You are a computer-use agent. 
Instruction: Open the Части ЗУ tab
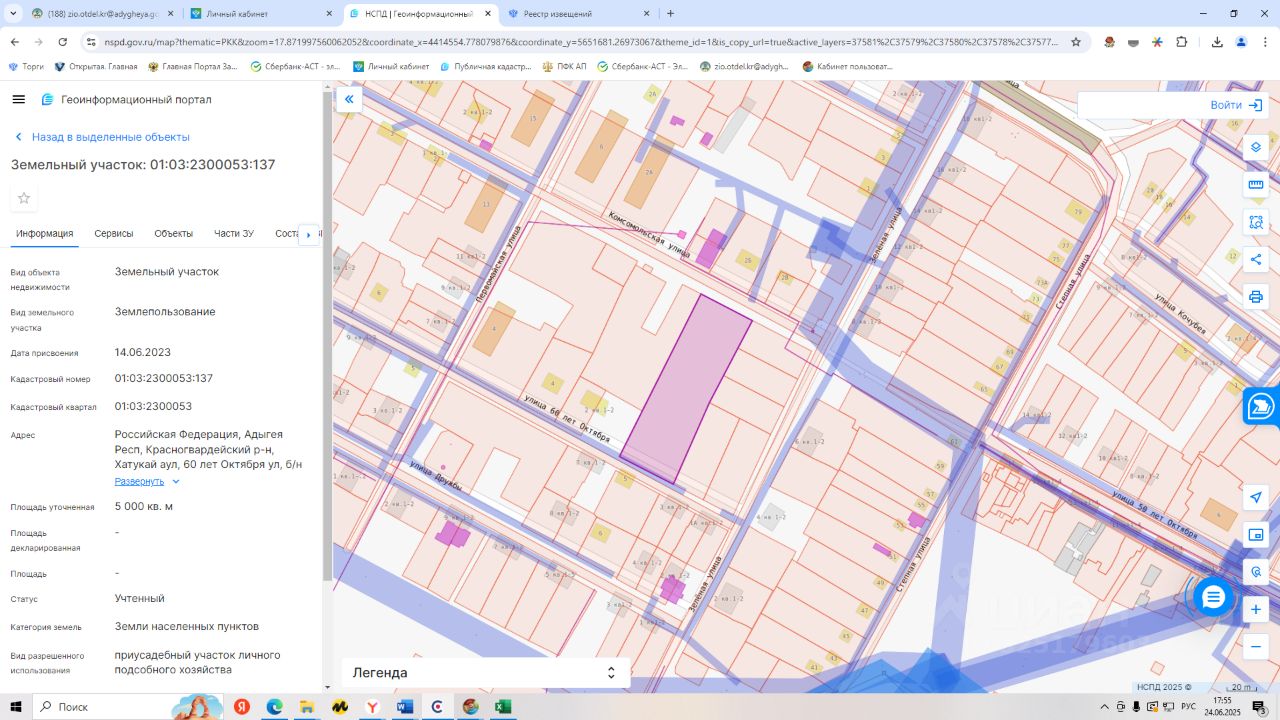(x=234, y=233)
